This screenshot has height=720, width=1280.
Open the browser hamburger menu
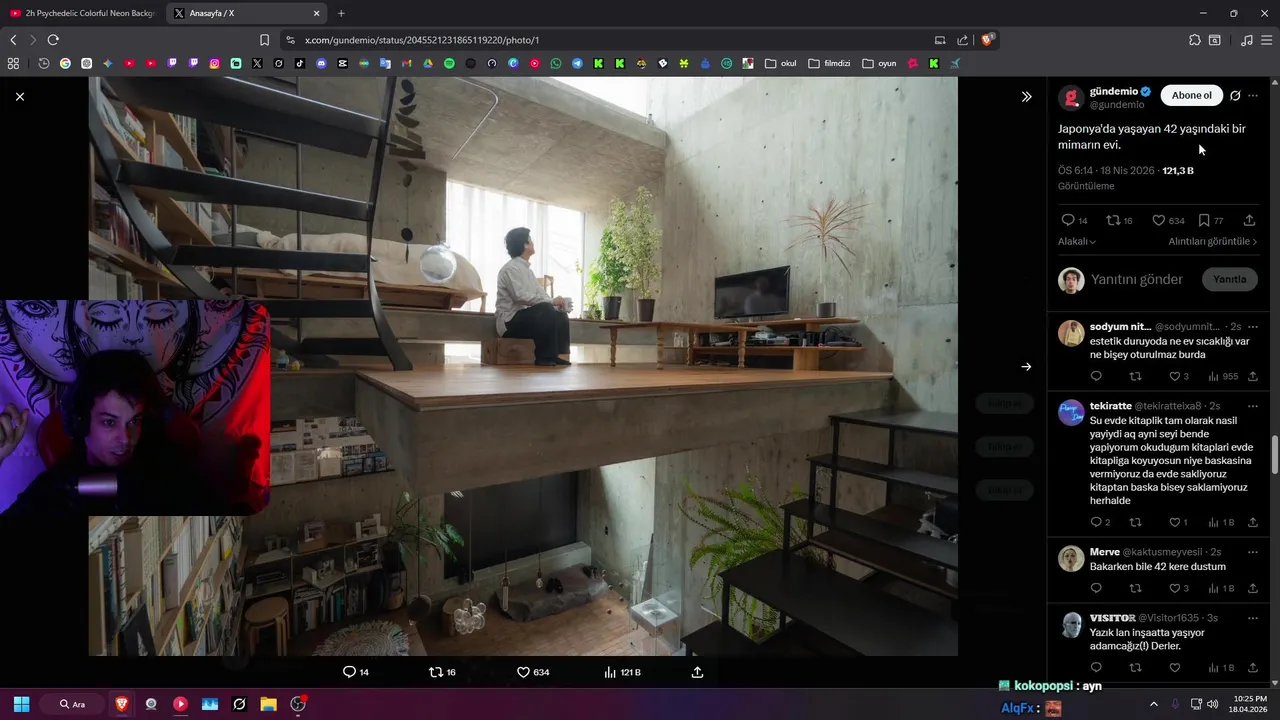tap(1267, 40)
